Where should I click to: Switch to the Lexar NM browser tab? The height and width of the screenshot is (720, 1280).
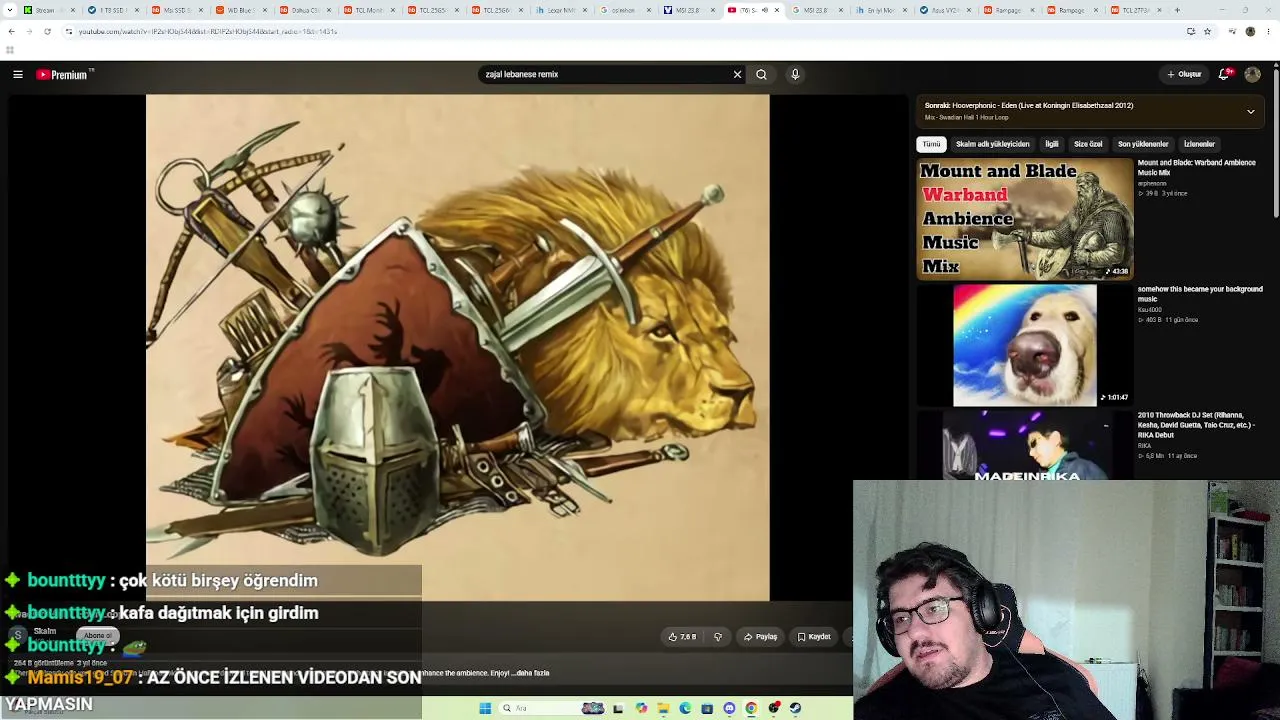[x=561, y=10]
